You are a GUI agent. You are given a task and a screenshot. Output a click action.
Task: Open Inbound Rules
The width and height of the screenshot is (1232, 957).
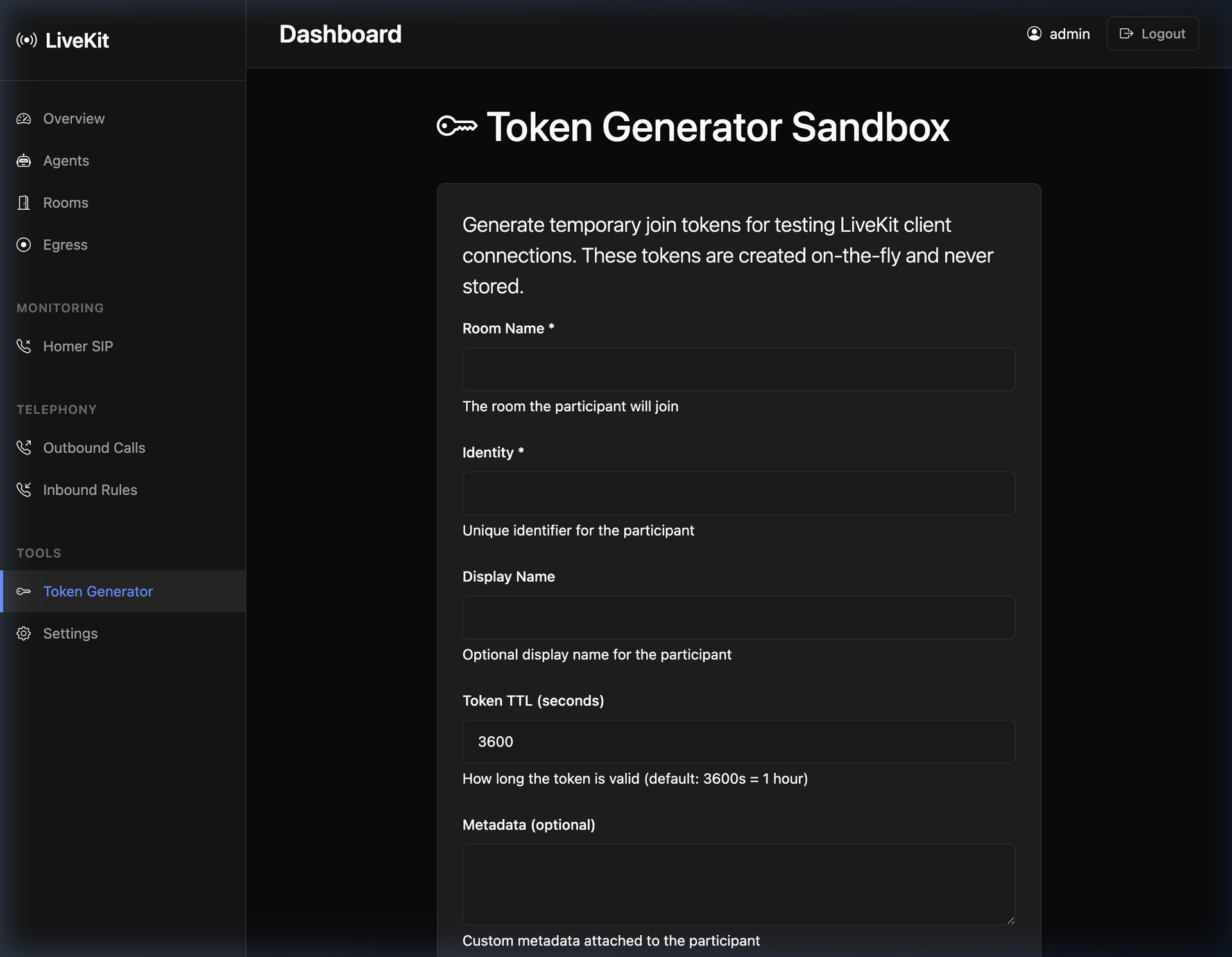point(123,490)
